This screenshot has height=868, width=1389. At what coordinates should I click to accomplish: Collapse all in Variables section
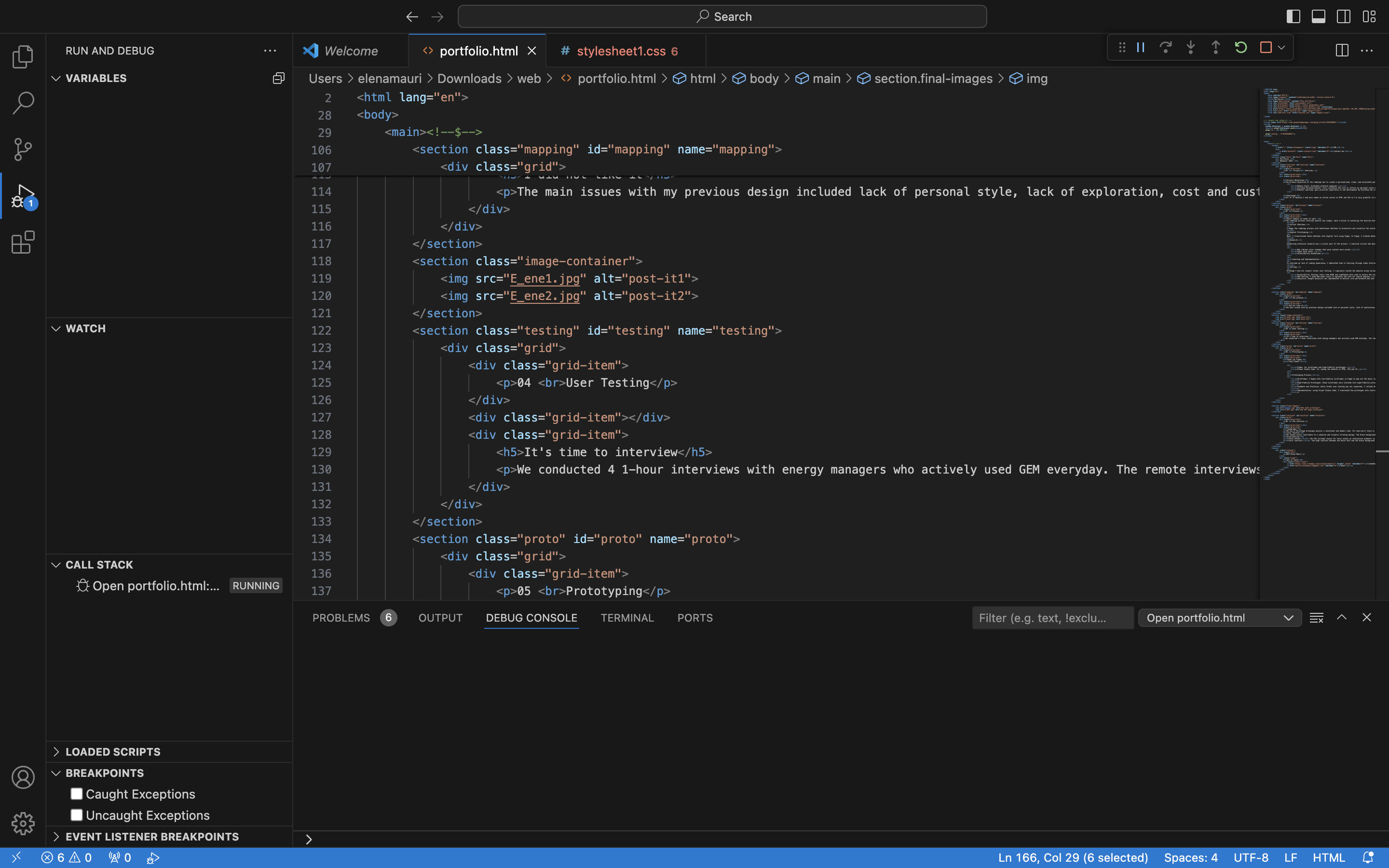(x=278, y=78)
